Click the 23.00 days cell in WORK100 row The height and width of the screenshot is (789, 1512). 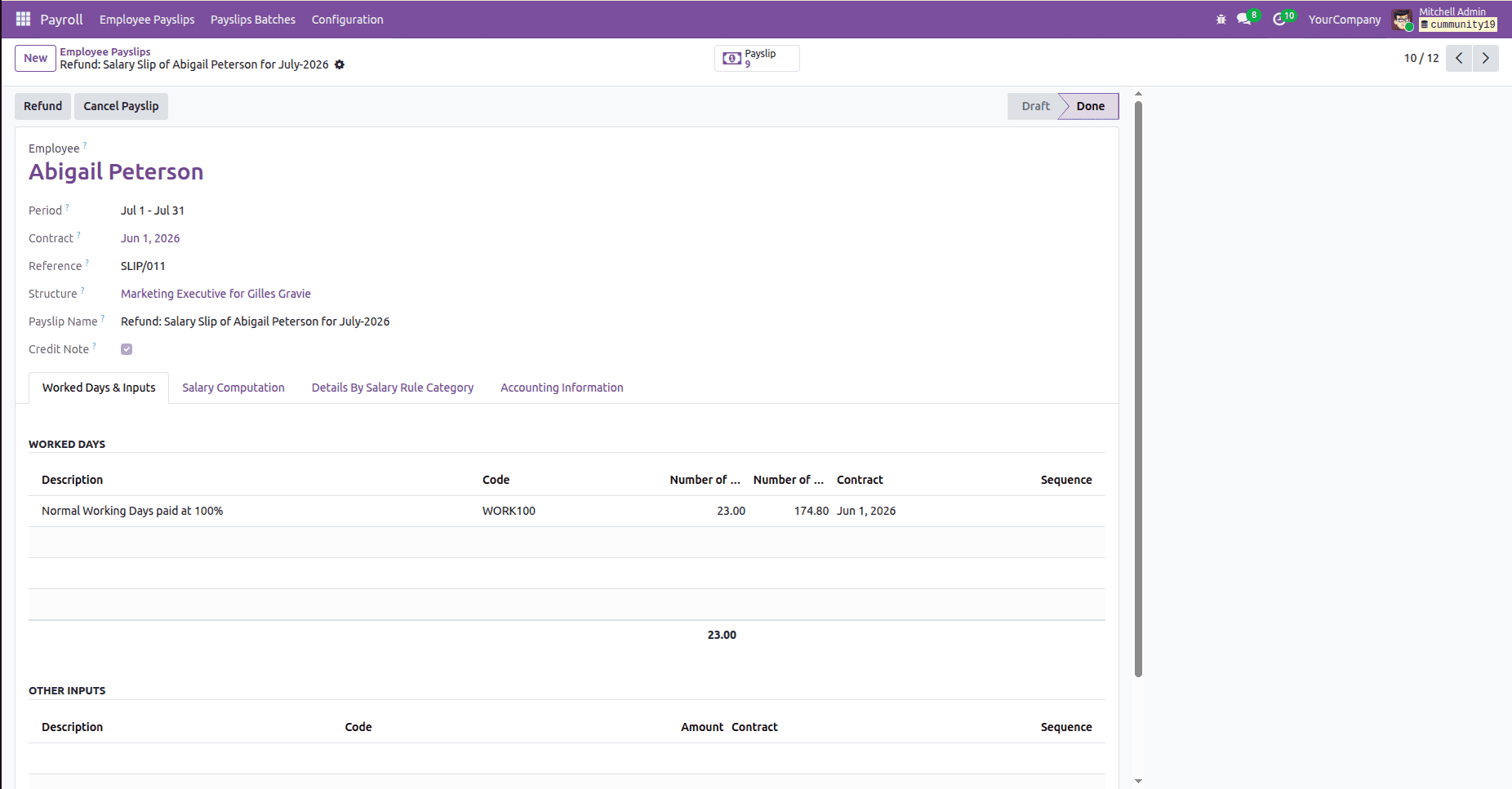[731, 511]
